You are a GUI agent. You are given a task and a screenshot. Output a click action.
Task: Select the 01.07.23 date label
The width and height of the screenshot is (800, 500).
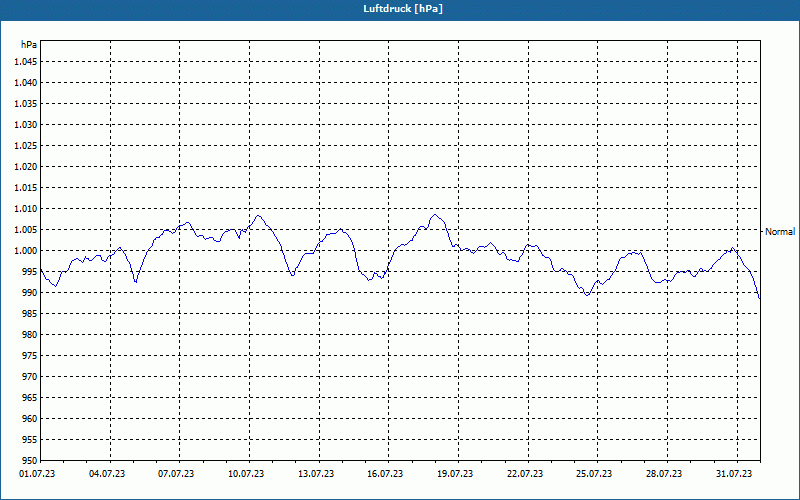pos(37,474)
